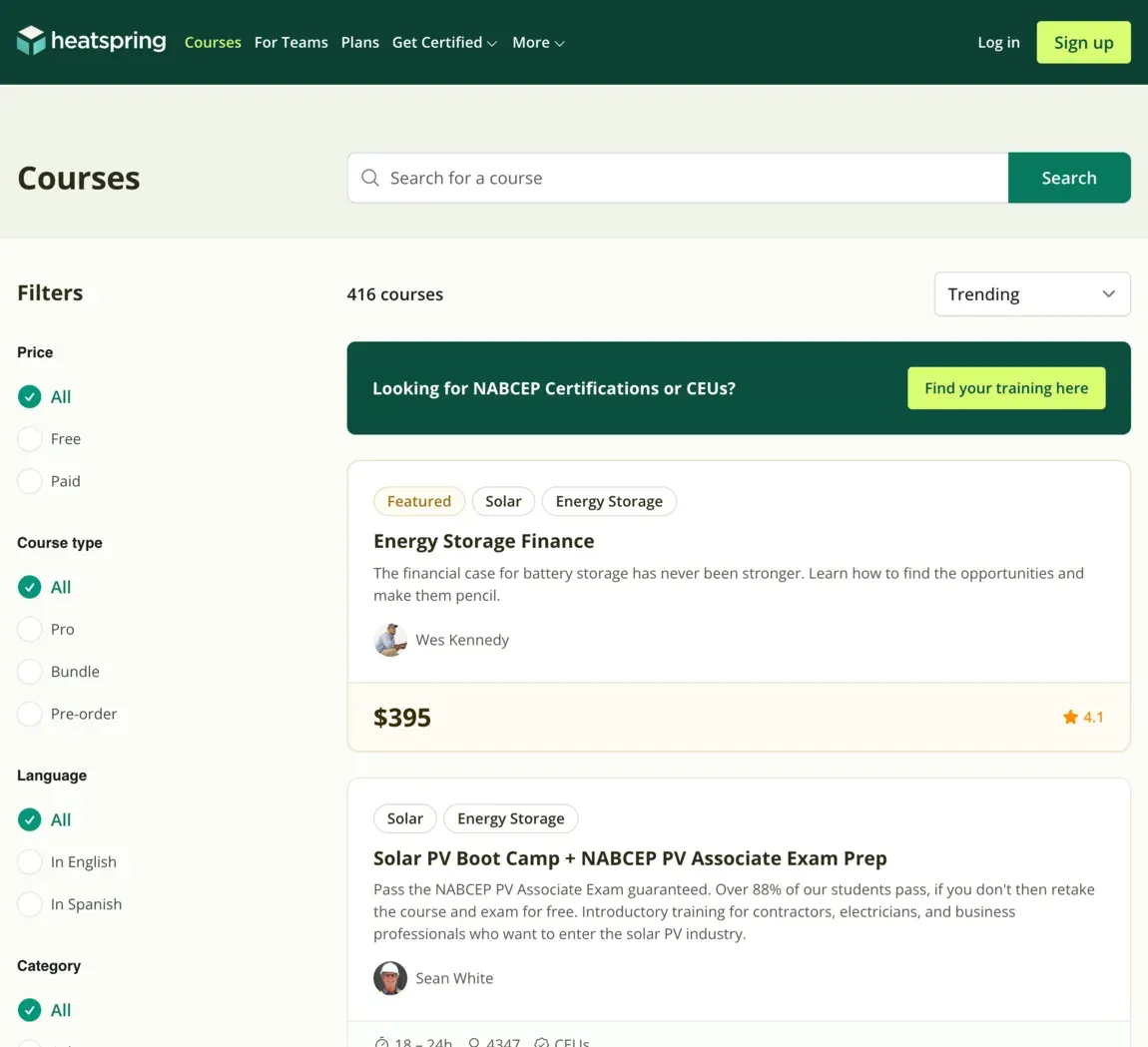This screenshot has height=1047, width=1148.
Task: Click the magnifying glass search icon
Action: click(370, 178)
